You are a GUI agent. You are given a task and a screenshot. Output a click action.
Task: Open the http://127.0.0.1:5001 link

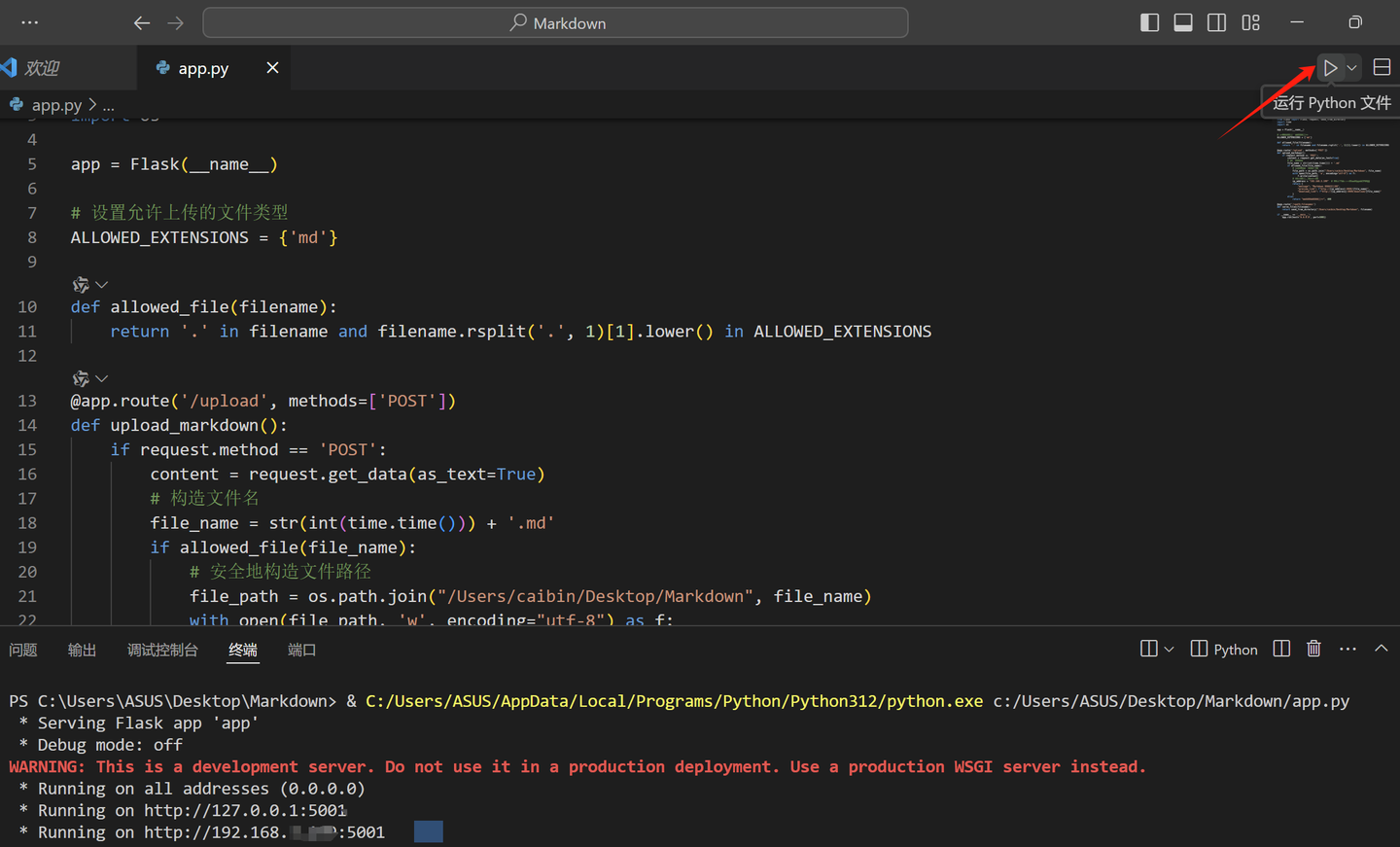coord(245,810)
